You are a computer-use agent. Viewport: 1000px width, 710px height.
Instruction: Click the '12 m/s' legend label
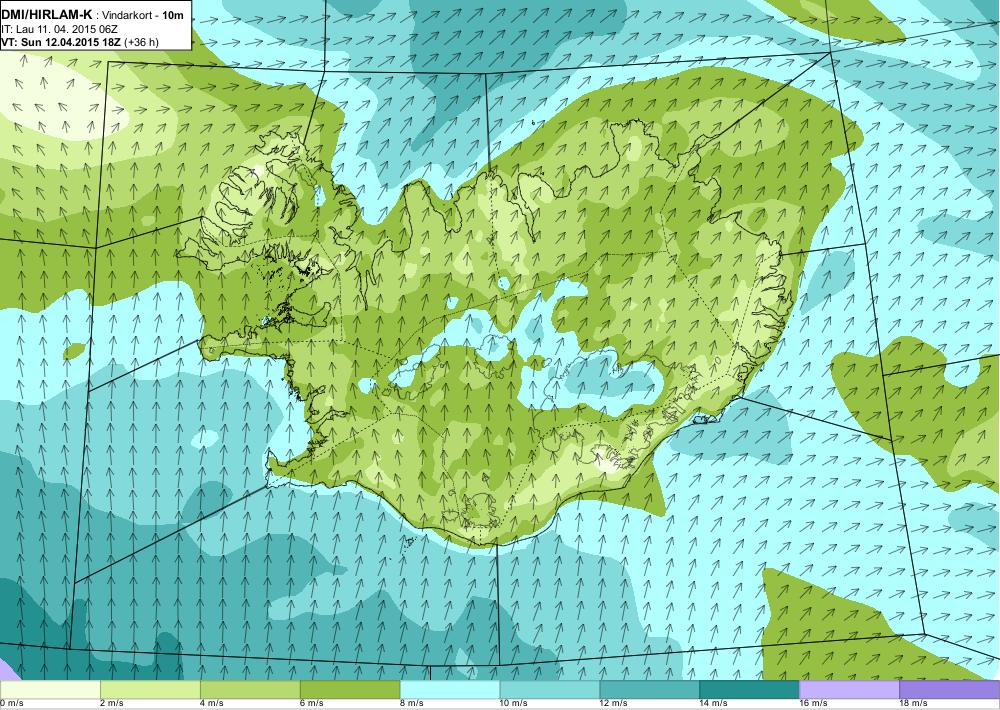[x=614, y=704]
